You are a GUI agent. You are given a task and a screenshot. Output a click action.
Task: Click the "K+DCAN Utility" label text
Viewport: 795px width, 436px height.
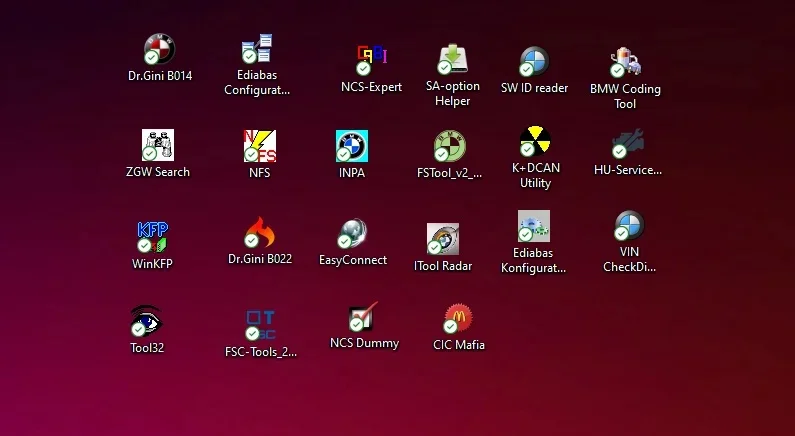pos(535,175)
